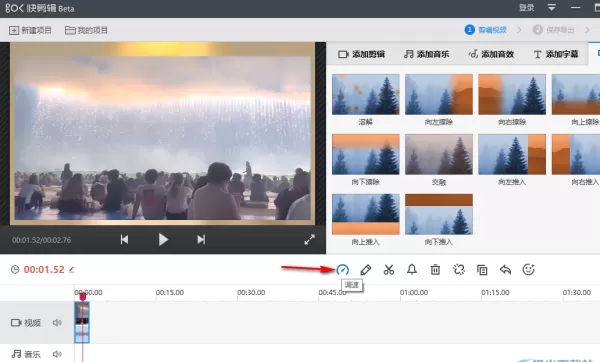Select the 向上推入 transition thumbnail
The image size is (600, 362).
365,214
